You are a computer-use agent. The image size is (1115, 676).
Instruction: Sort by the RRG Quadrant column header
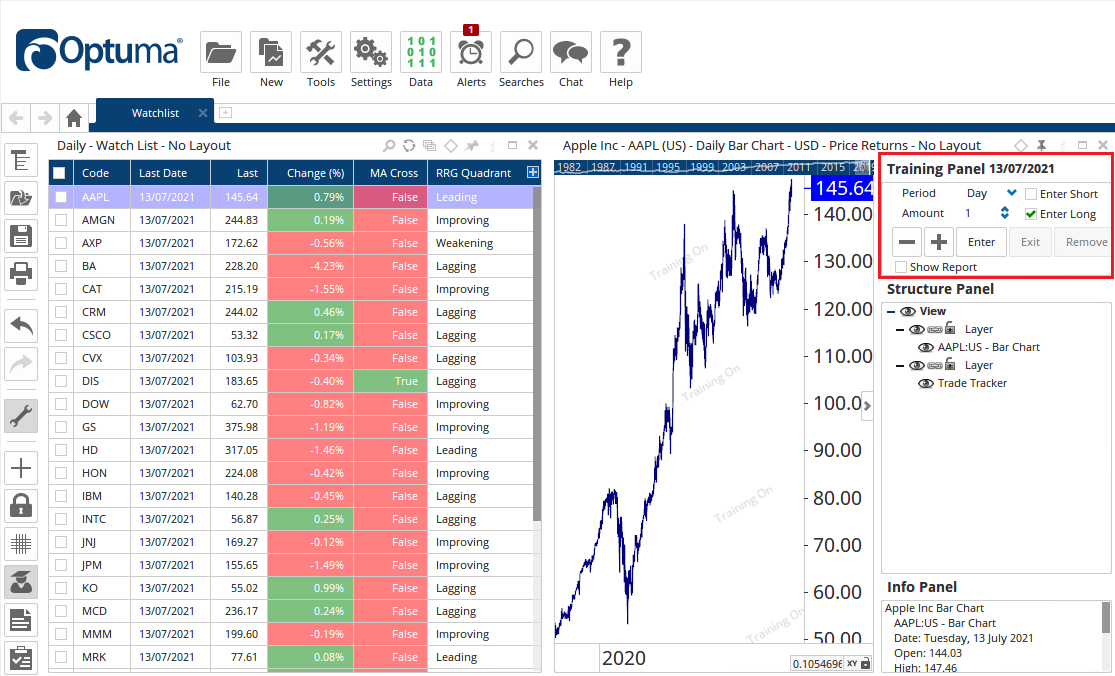[x=474, y=173]
